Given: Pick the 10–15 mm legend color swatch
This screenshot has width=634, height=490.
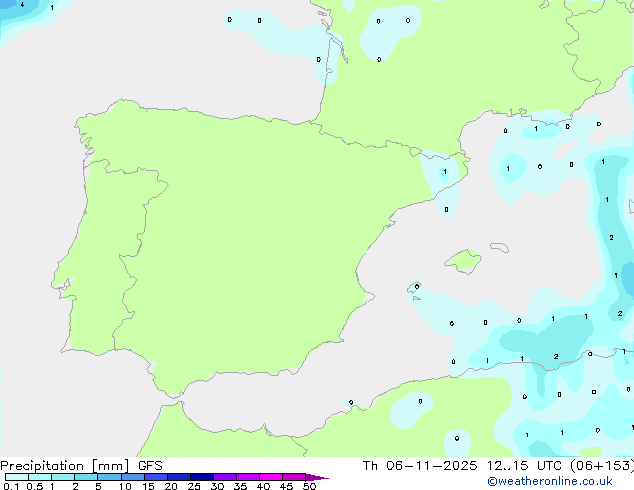Looking at the screenshot, I should point(132,477).
